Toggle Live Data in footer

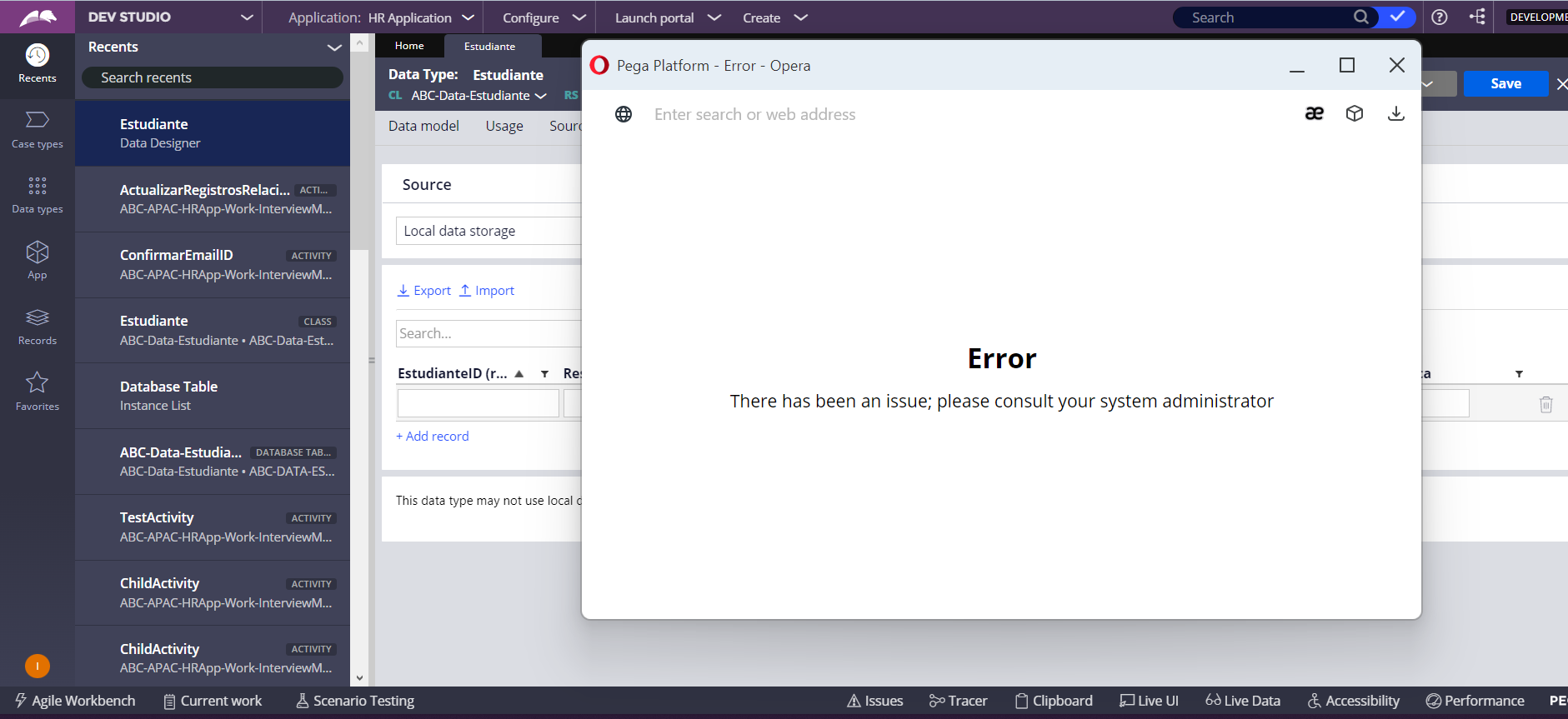pyautogui.click(x=1243, y=701)
